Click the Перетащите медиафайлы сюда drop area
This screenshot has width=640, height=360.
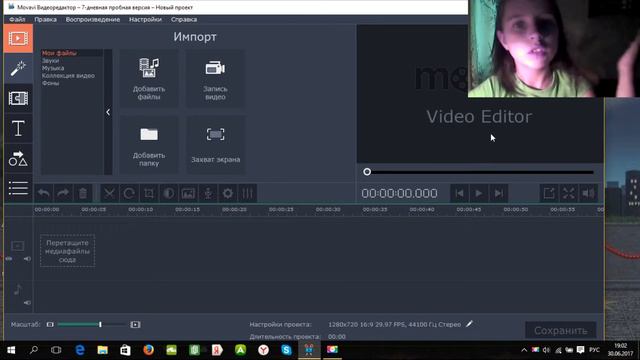[67, 251]
